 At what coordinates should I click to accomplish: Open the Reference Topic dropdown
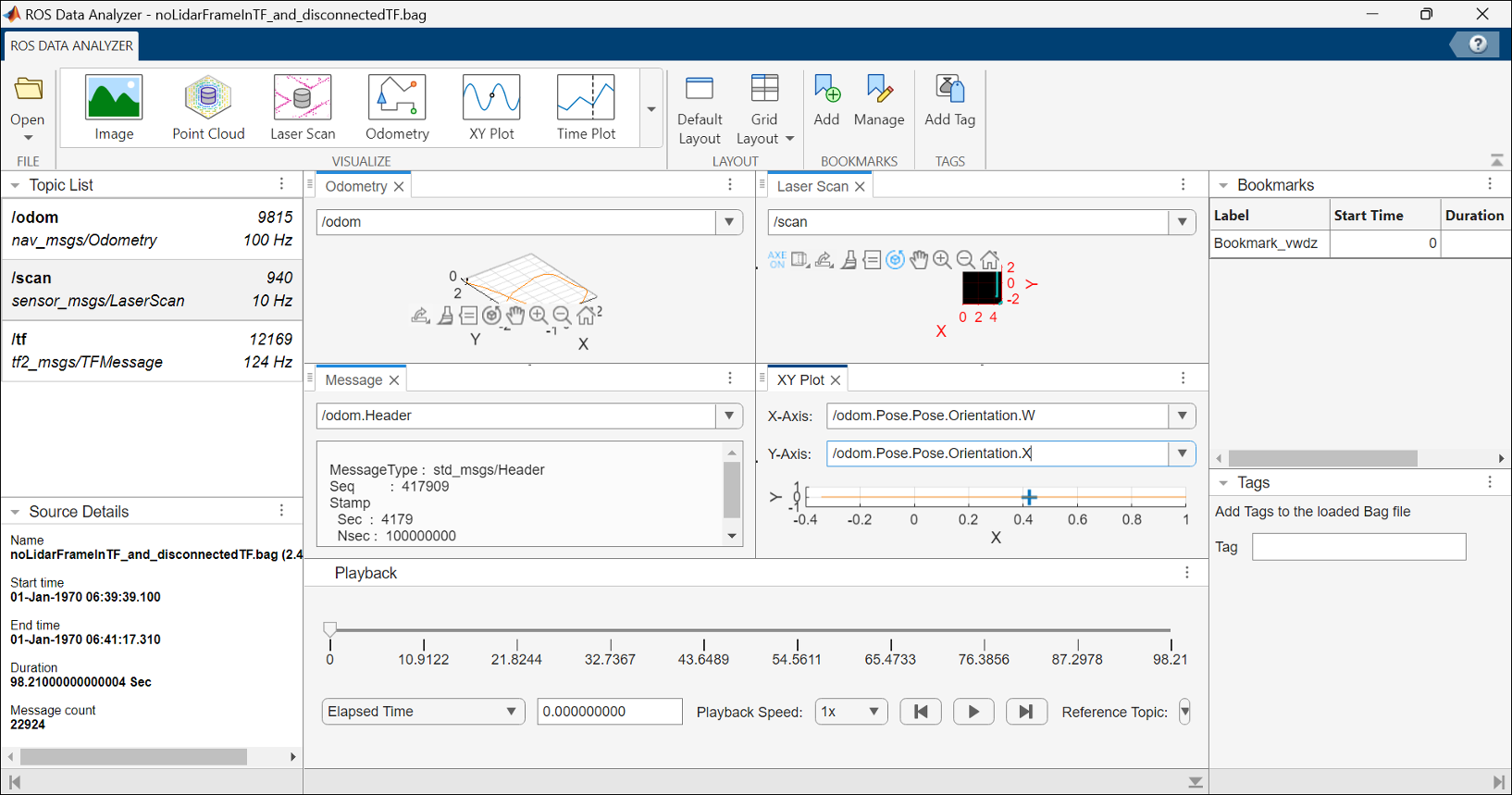click(x=1184, y=712)
